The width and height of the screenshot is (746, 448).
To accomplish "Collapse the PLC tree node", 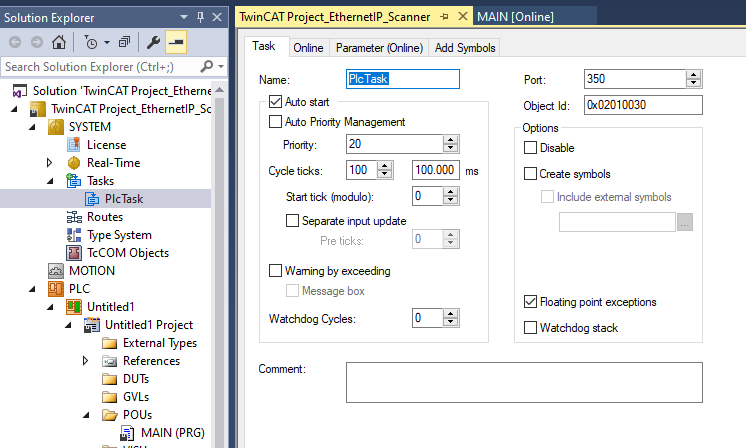I will pos(32,289).
